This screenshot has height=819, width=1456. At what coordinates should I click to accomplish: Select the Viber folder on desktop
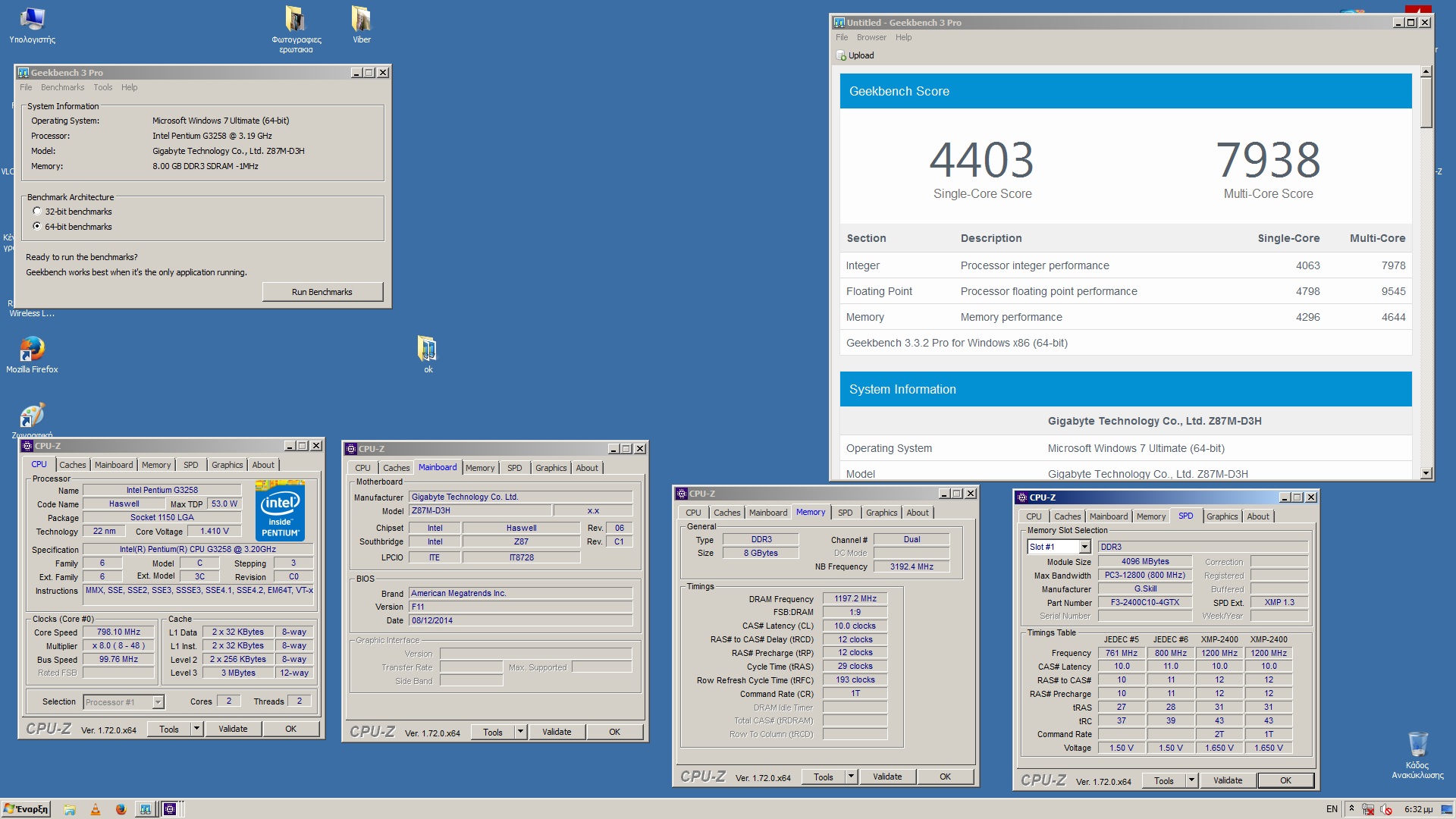tap(362, 24)
